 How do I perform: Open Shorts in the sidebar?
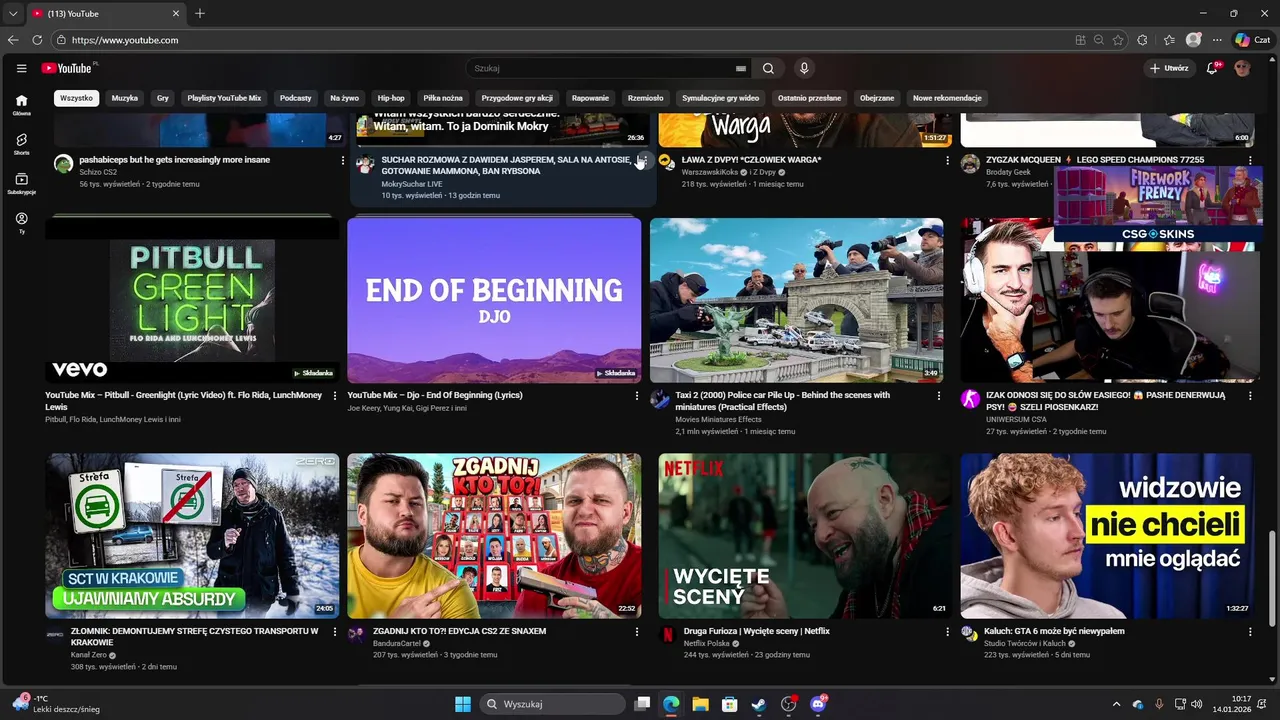tap(21, 144)
